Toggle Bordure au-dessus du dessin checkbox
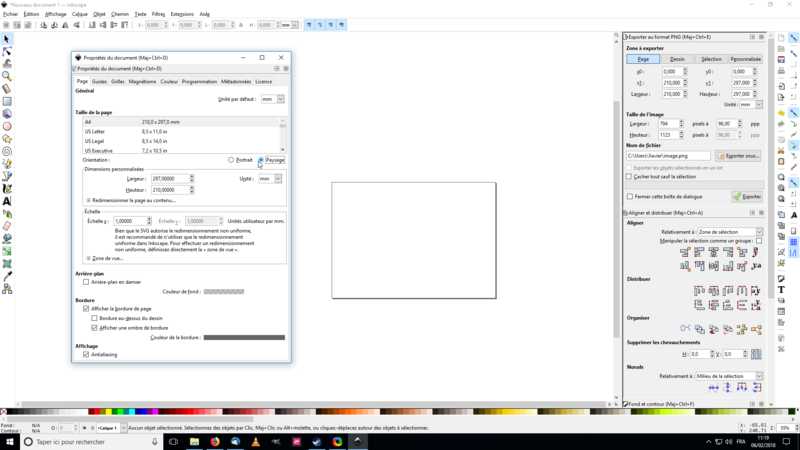The image size is (800, 450). click(x=94, y=318)
